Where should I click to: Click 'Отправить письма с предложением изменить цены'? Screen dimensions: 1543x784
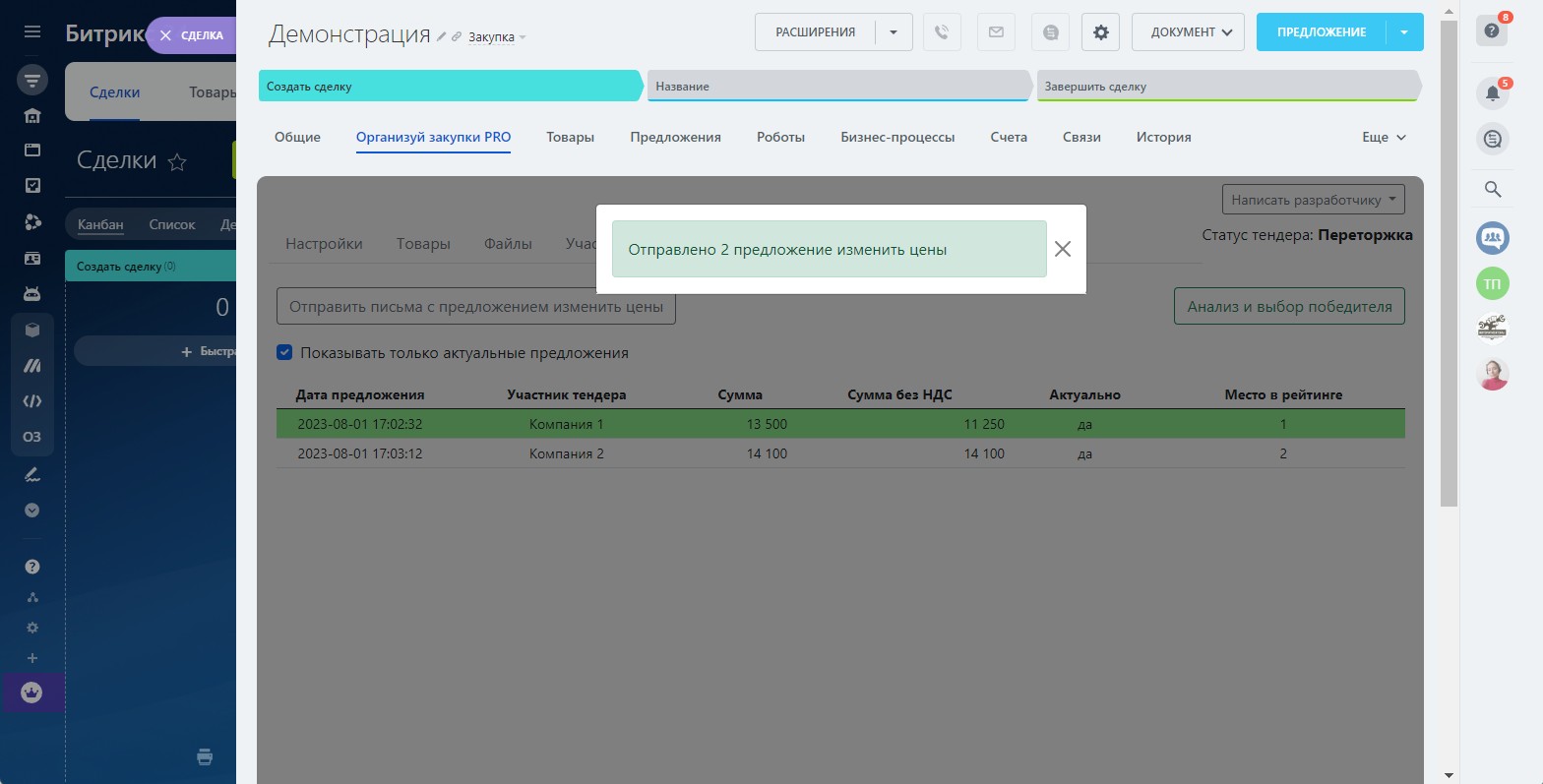pos(476,306)
